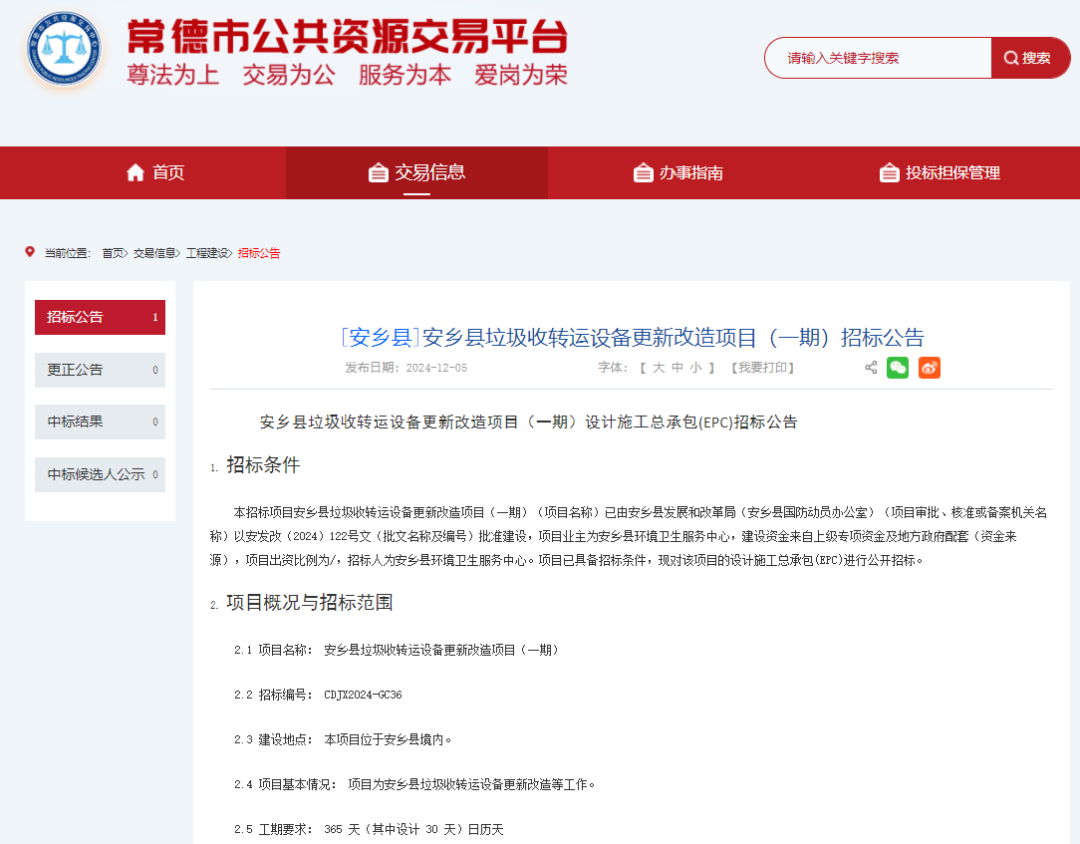Share via the orange Weibo icon

[929, 368]
